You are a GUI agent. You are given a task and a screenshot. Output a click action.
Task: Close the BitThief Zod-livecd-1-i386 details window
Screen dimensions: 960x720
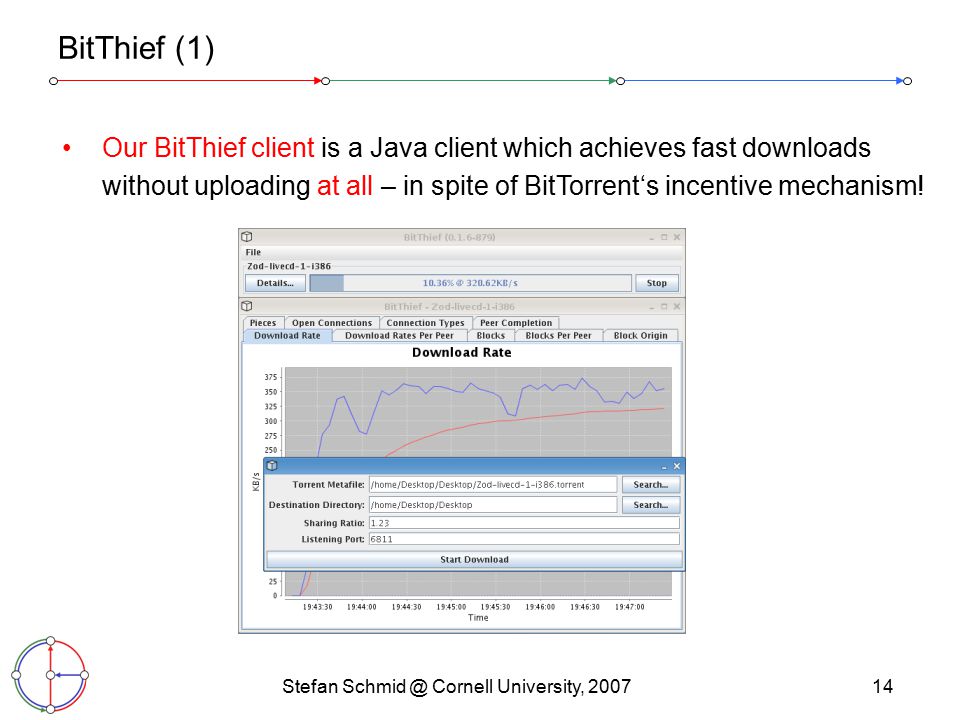coord(677,306)
